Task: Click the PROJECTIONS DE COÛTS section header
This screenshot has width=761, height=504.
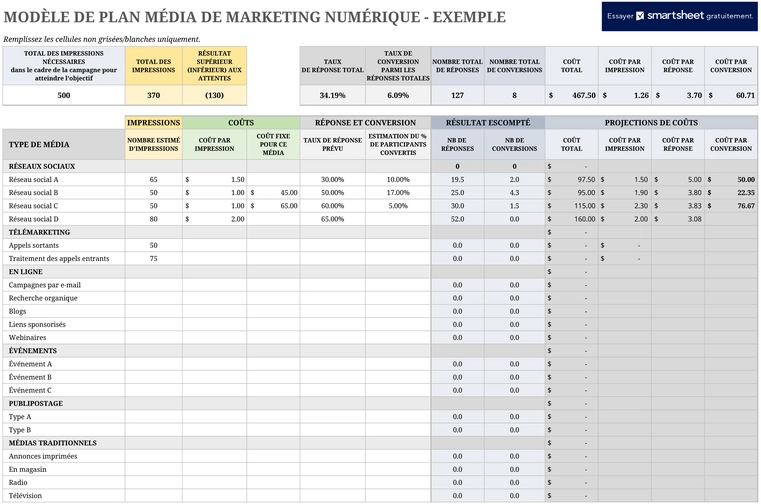Action: [651, 122]
